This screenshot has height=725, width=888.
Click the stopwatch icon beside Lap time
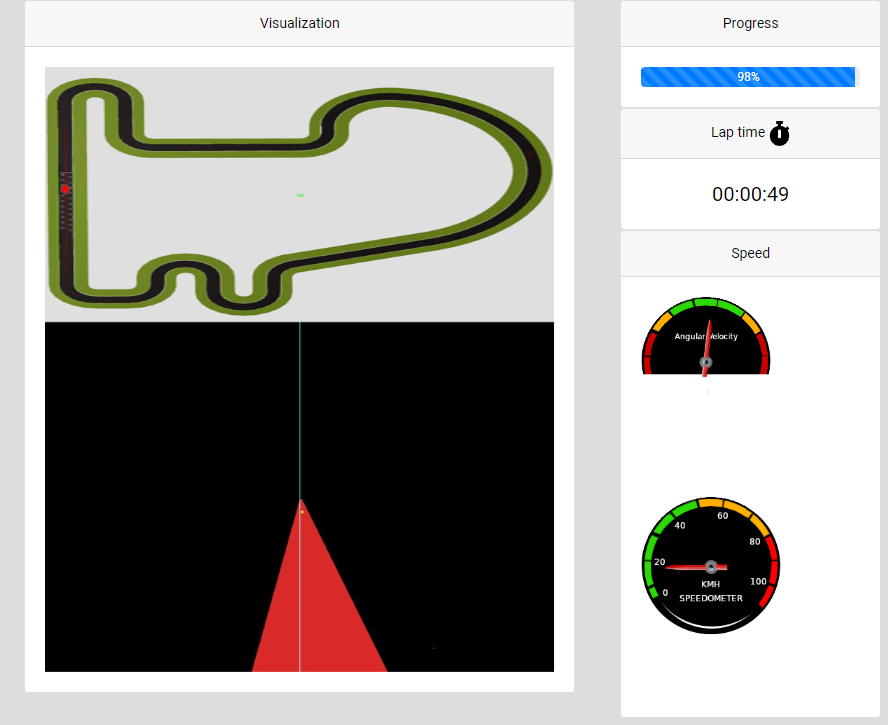[x=780, y=133]
